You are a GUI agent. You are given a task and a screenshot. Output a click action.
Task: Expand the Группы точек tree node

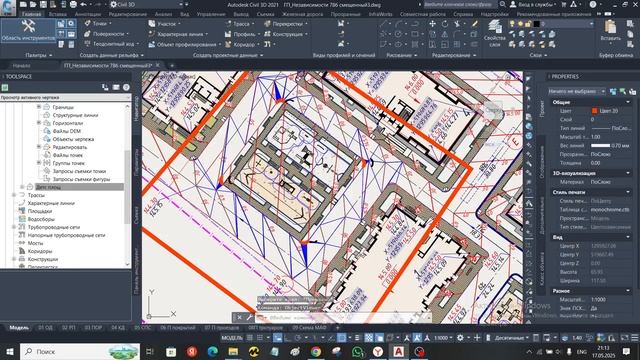pyautogui.click(x=39, y=163)
